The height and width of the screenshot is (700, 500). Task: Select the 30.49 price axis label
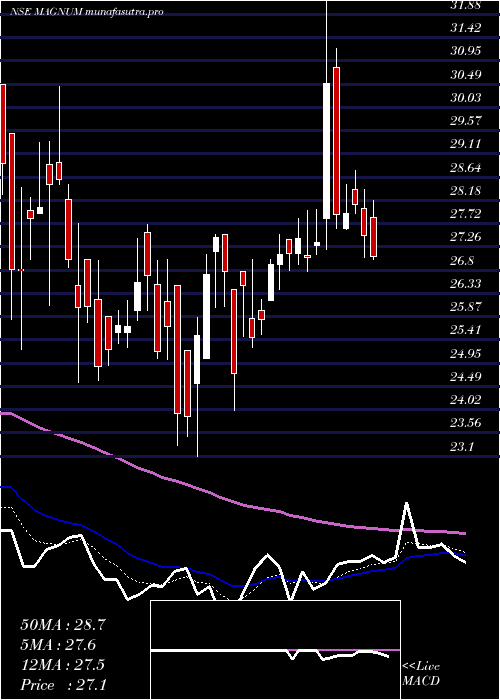tap(466, 74)
